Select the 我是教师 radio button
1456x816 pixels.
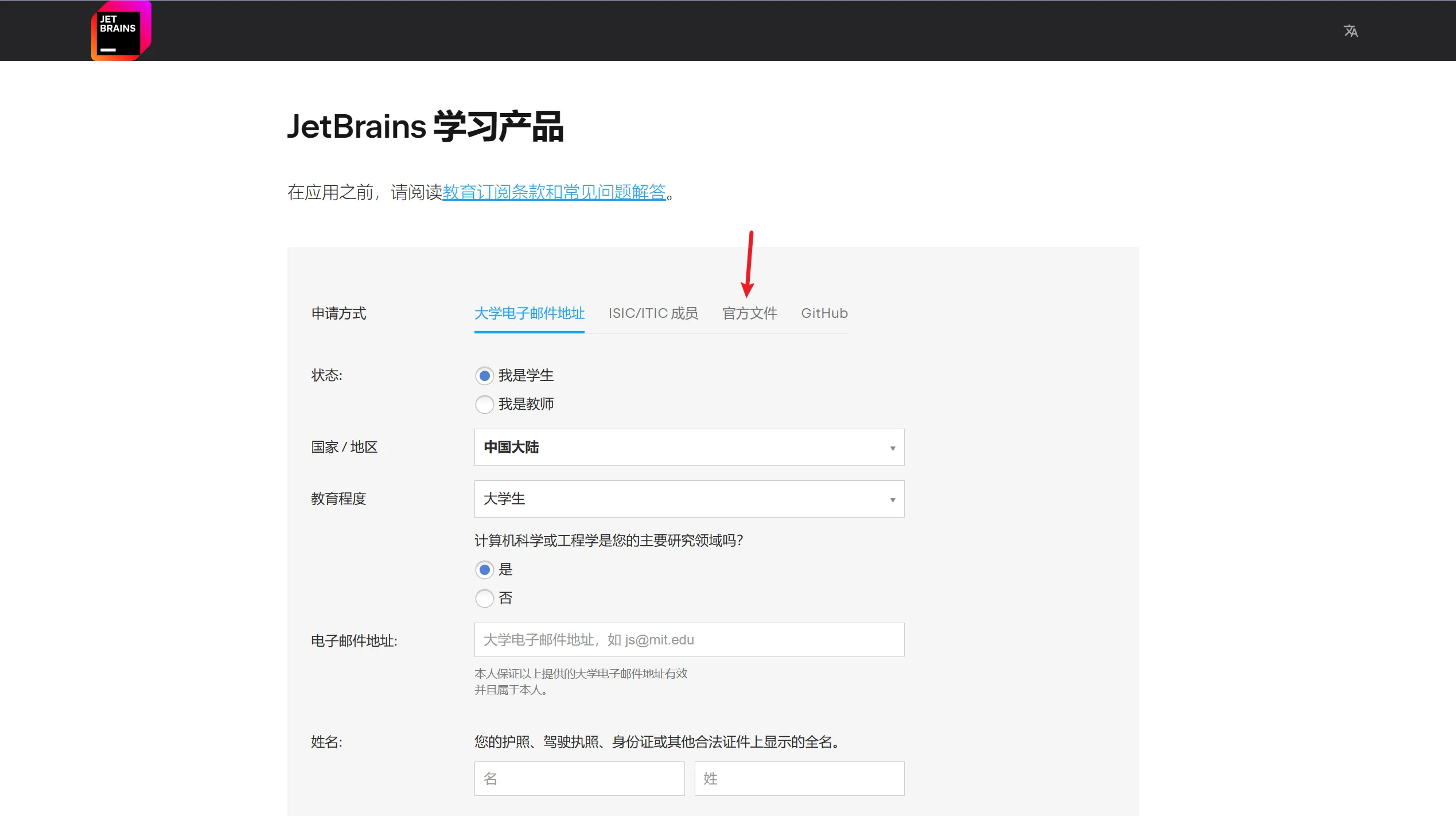click(x=484, y=405)
